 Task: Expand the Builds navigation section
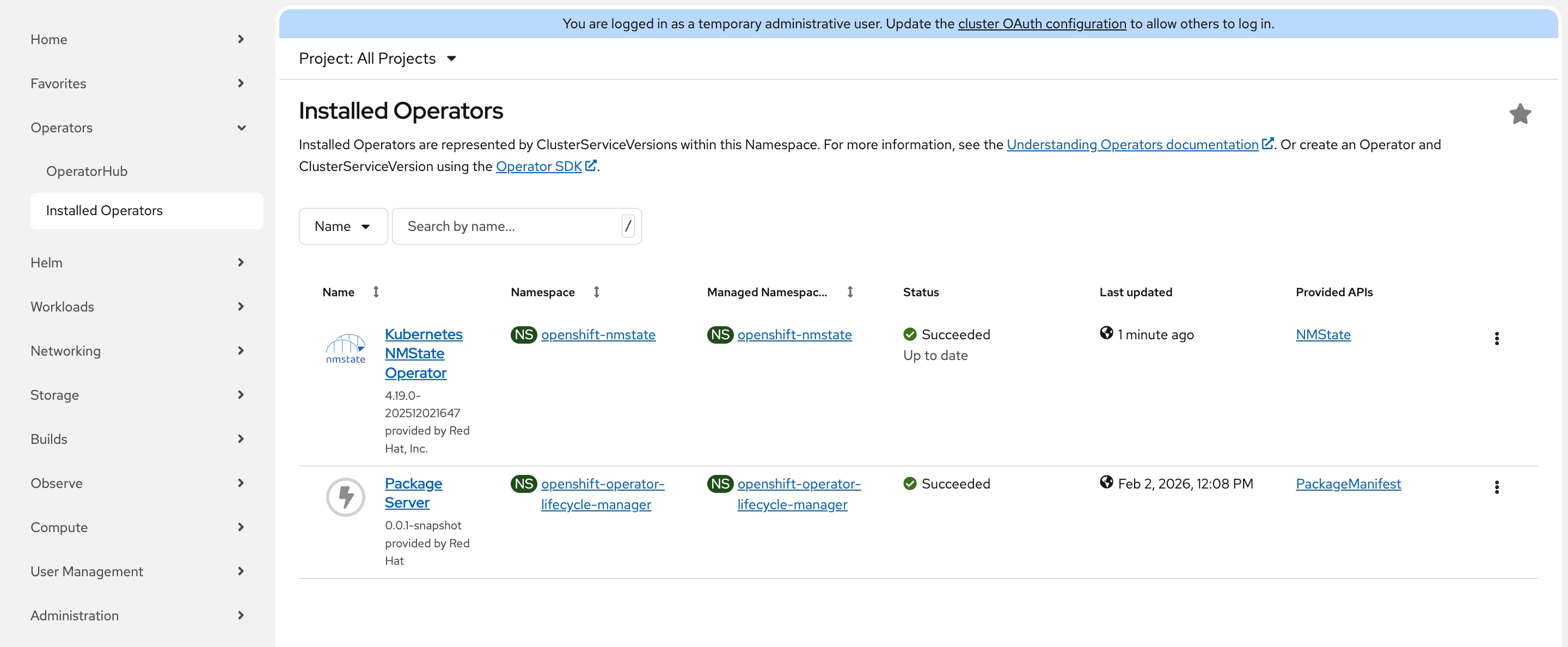click(x=138, y=439)
